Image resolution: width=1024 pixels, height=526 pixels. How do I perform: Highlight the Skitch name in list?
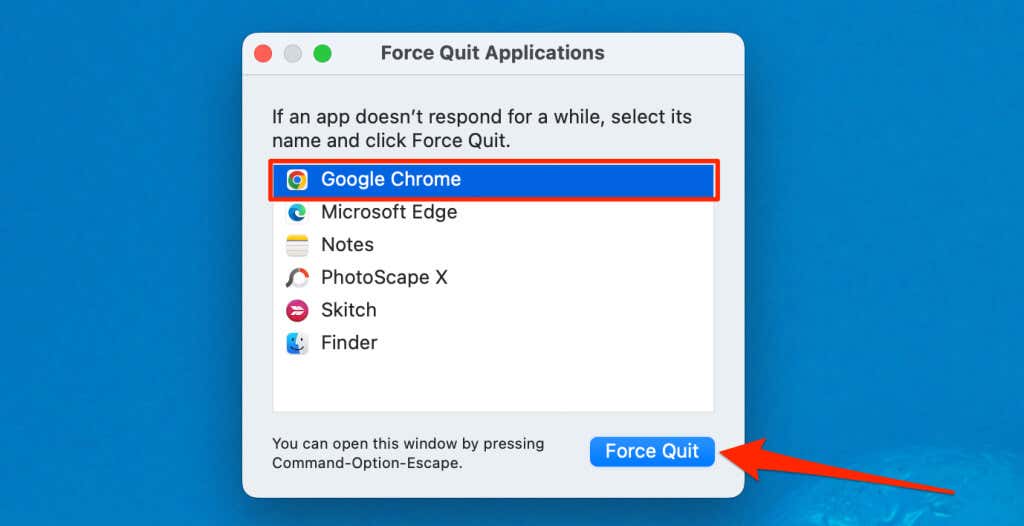(x=348, y=310)
